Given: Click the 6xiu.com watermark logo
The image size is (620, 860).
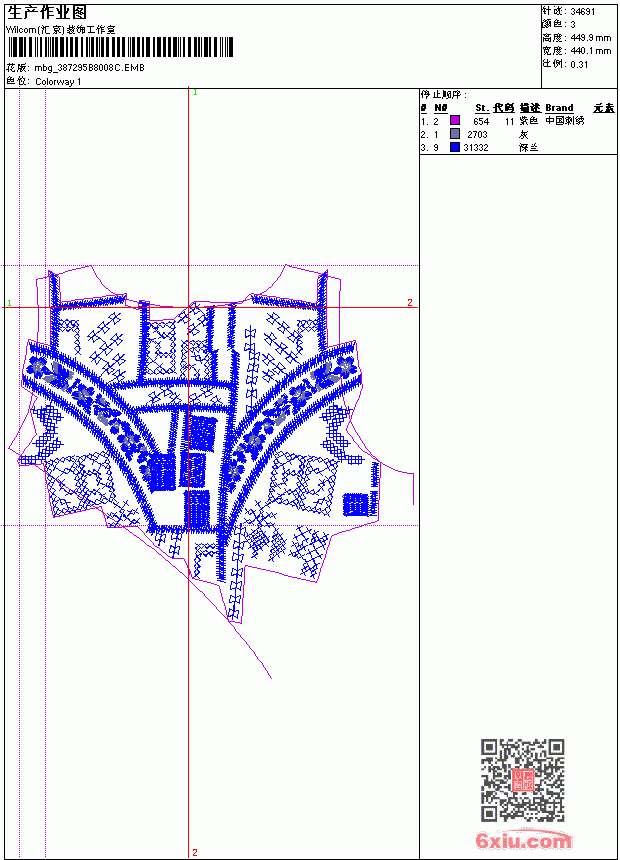Looking at the screenshot, I should coord(524,840).
